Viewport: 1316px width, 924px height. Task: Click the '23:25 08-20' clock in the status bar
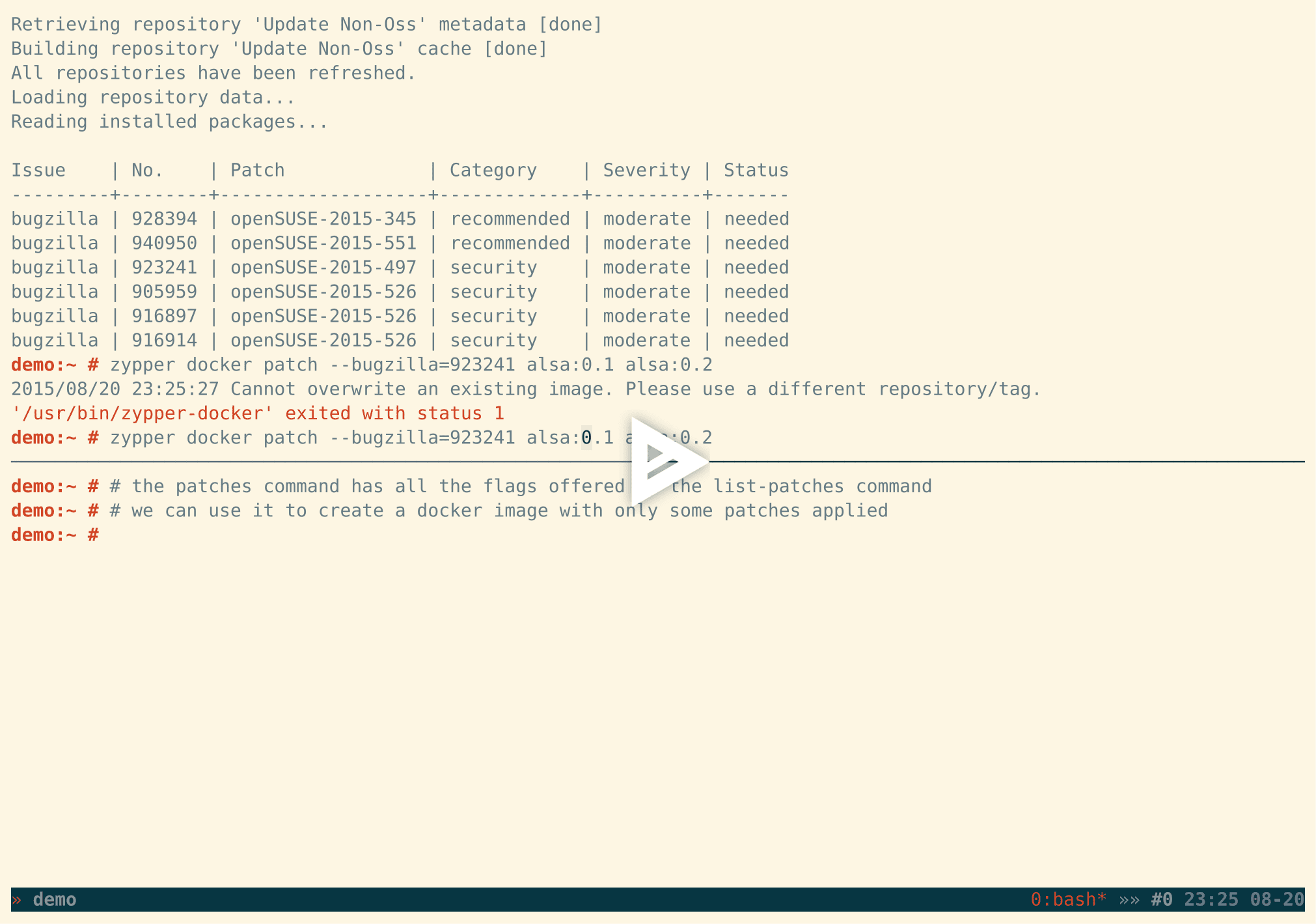point(1244,899)
